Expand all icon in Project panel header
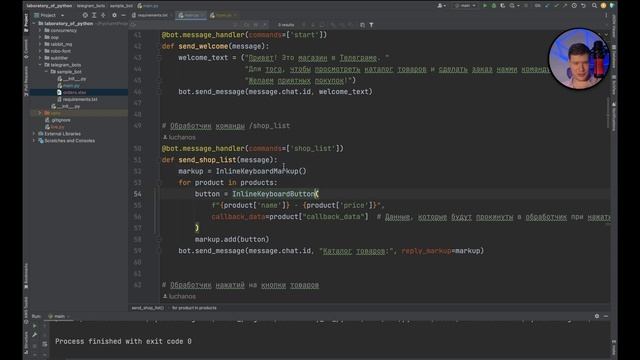The width and height of the screenshot is (640, 360). [94, 15]
